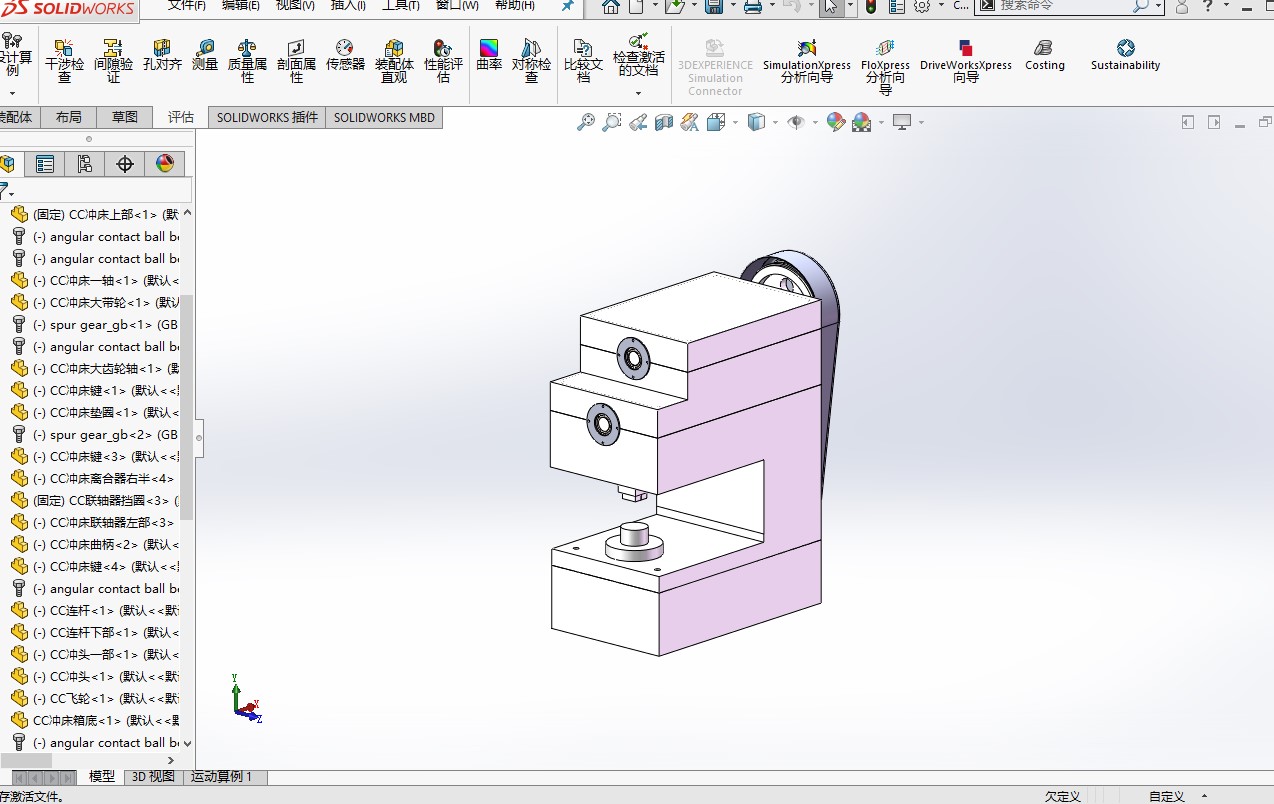
Task: Toggle the Curvature (曲率) display
Action: [489, 56]
